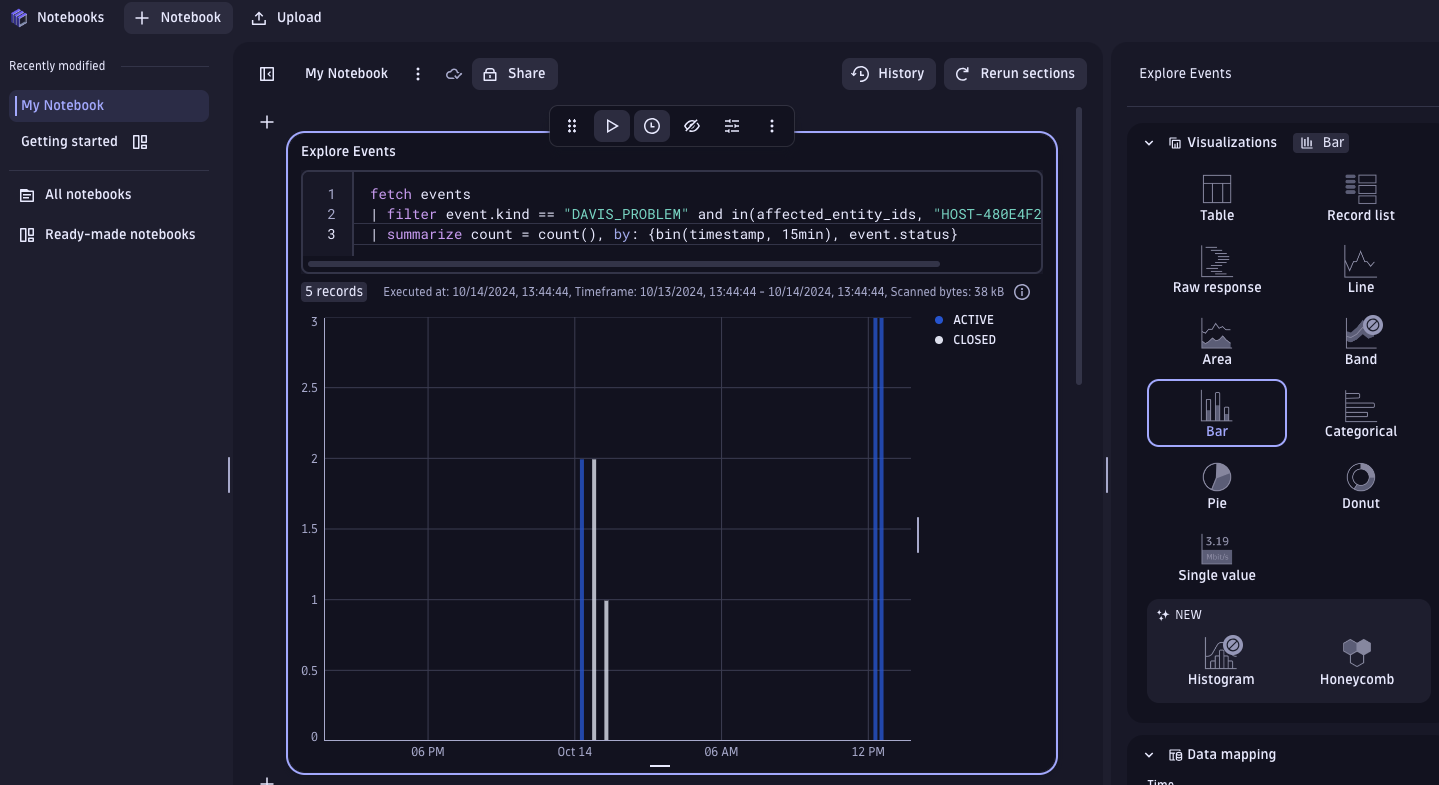Select the Line chart visualization
Viewport: 1439px width, 785px height.
(x=1360, y=268)
